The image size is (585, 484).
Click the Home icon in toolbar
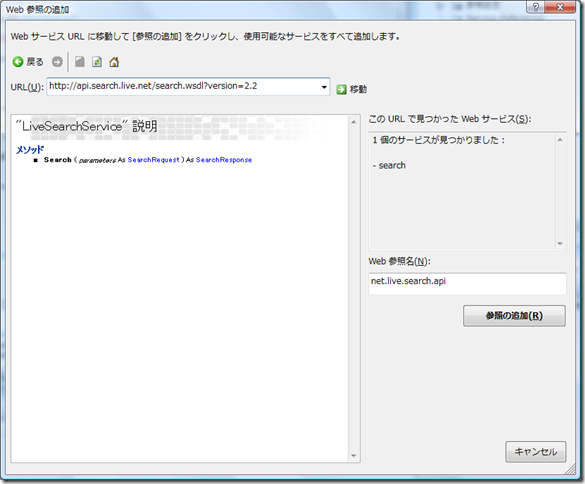click(114, 62)
